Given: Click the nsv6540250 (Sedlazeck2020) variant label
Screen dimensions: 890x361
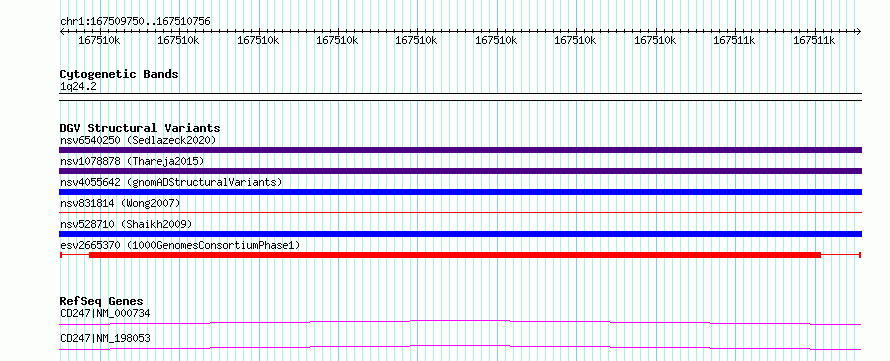Looking at the screenshot, I should coord(138,140).
